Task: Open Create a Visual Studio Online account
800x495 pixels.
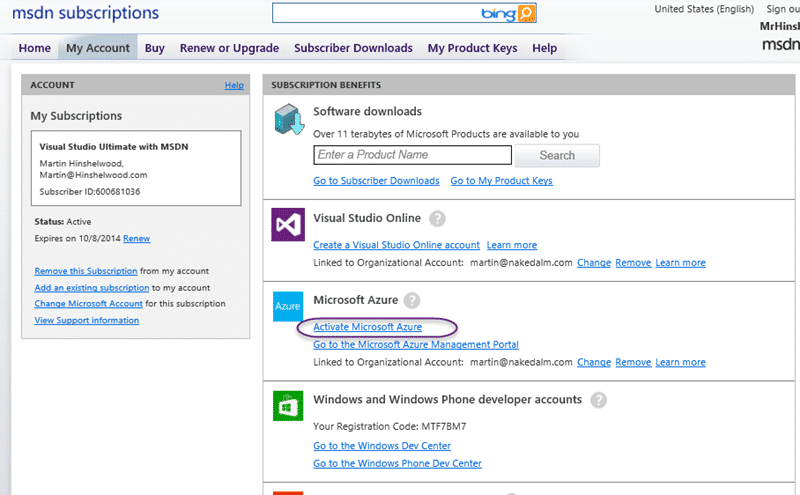Action: point(396,245)
